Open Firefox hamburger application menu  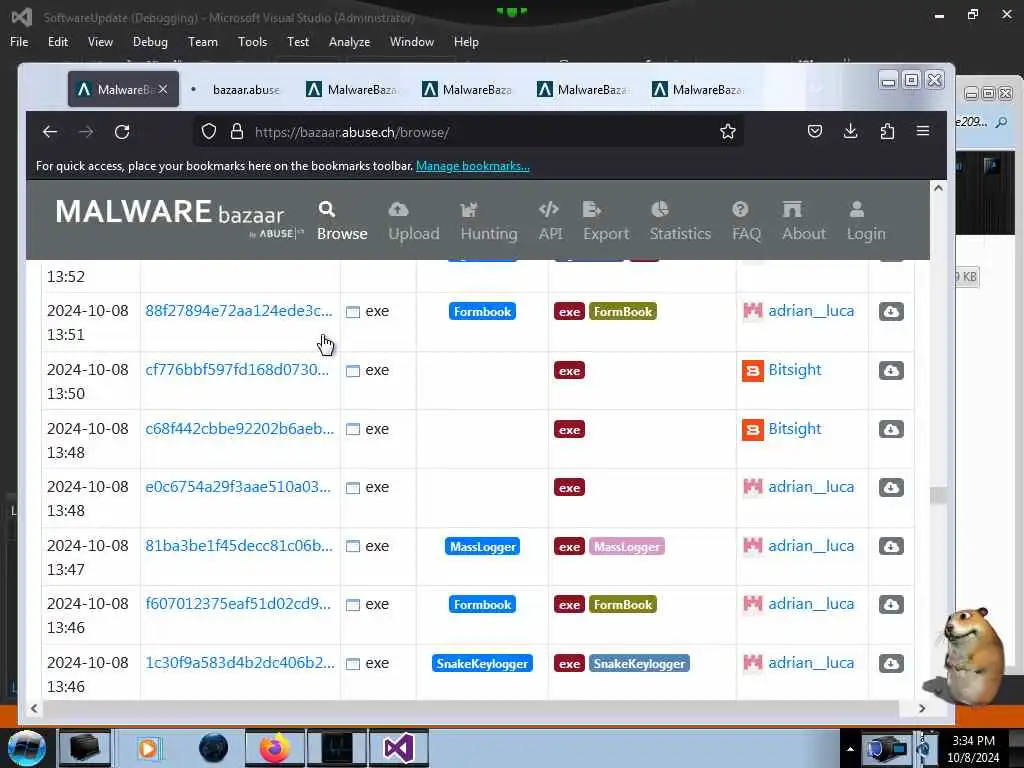pos(923,131)
